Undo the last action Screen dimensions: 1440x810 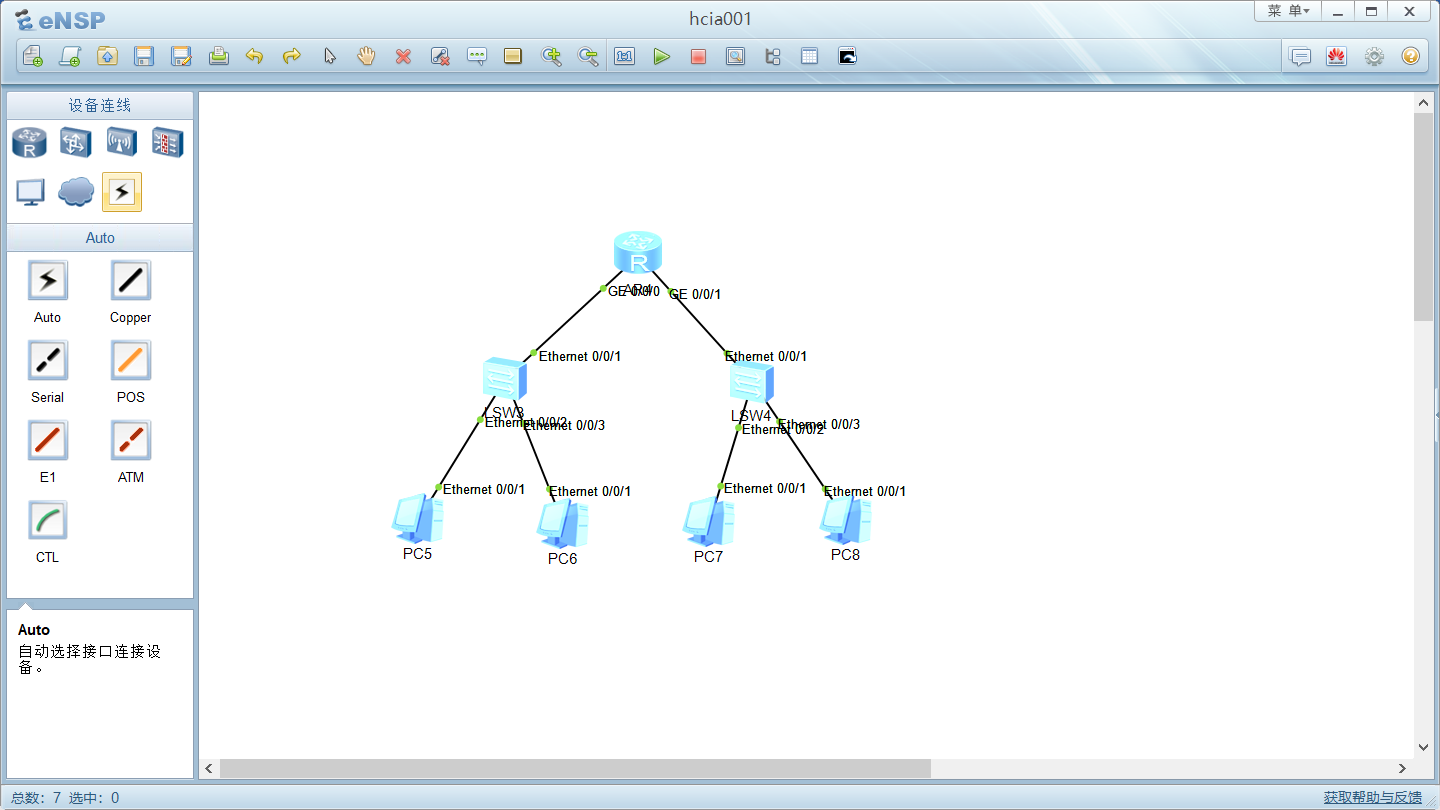255,57
